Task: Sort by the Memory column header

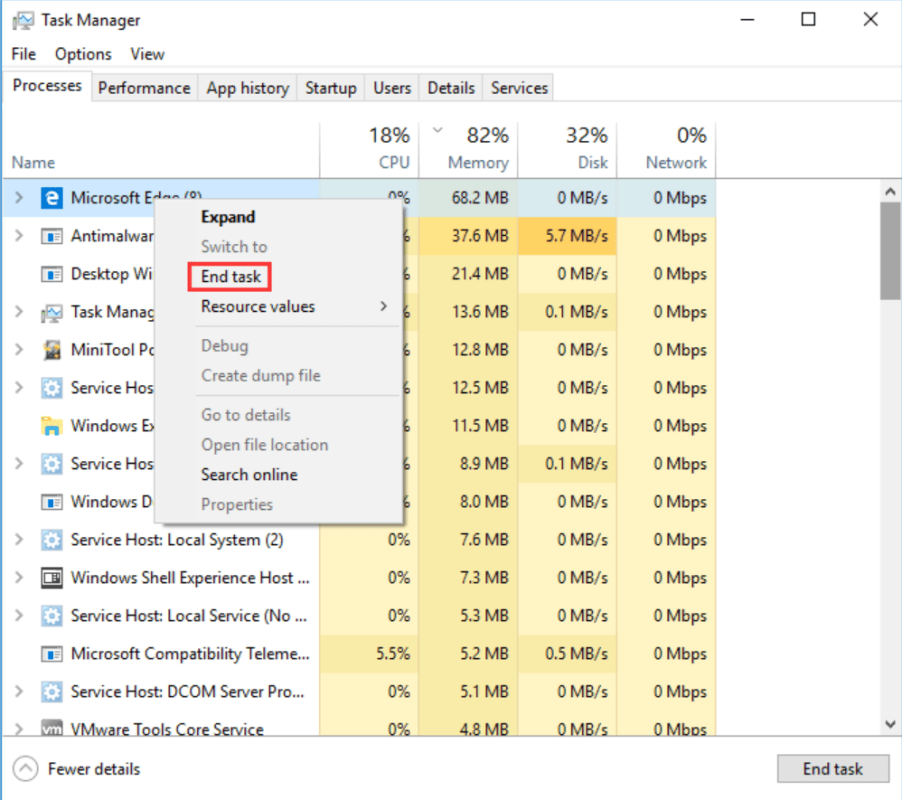Action: coord(469,148)
